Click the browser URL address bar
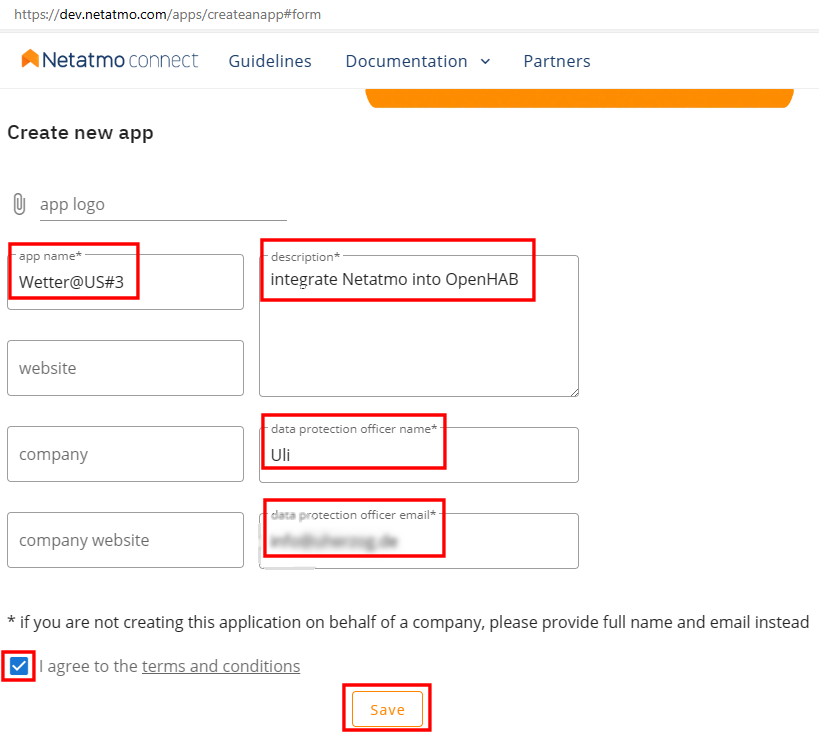This screenshot has width=819, height=734. point(167,14)
